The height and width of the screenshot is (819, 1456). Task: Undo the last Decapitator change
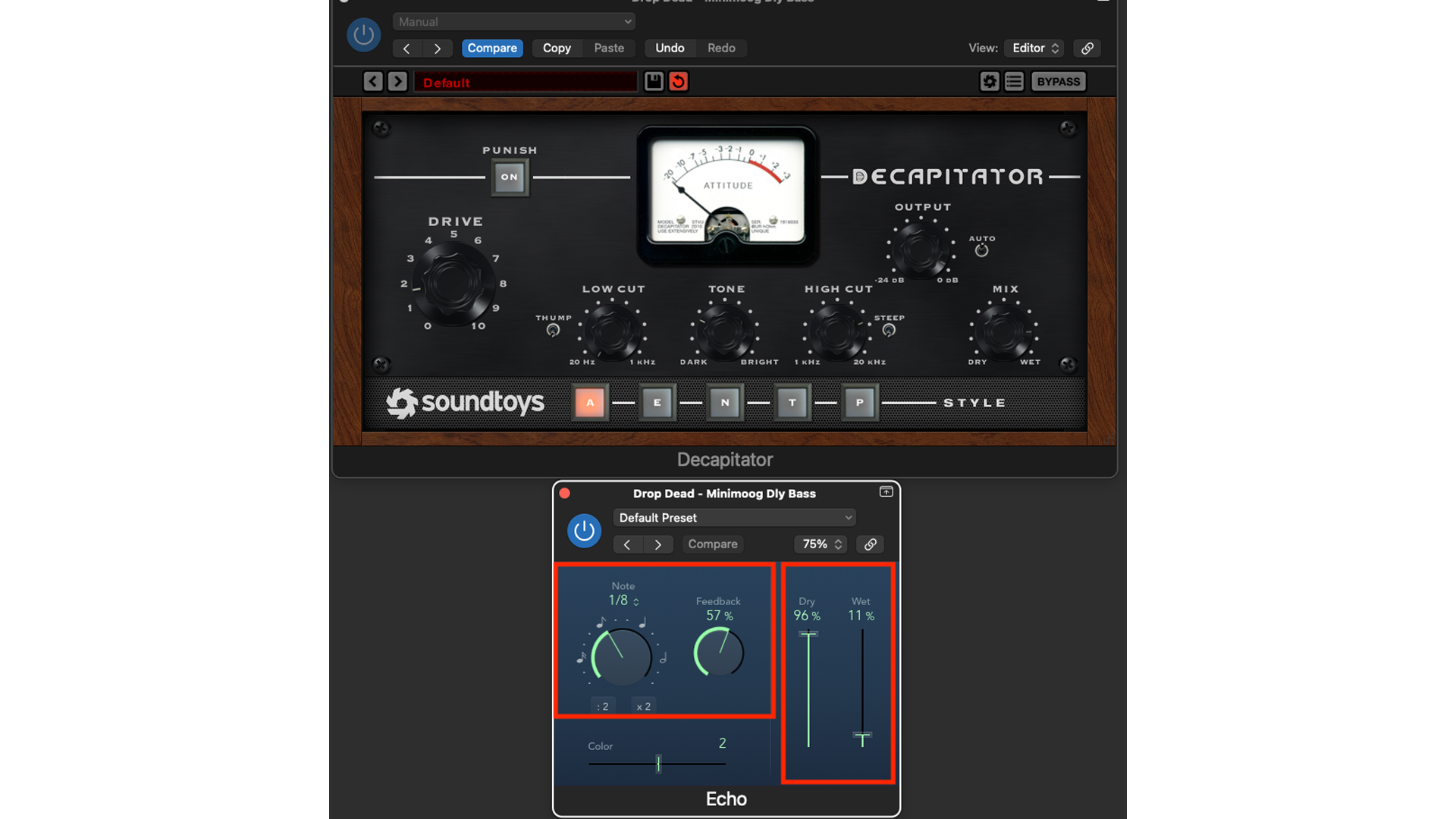point(670,49)
